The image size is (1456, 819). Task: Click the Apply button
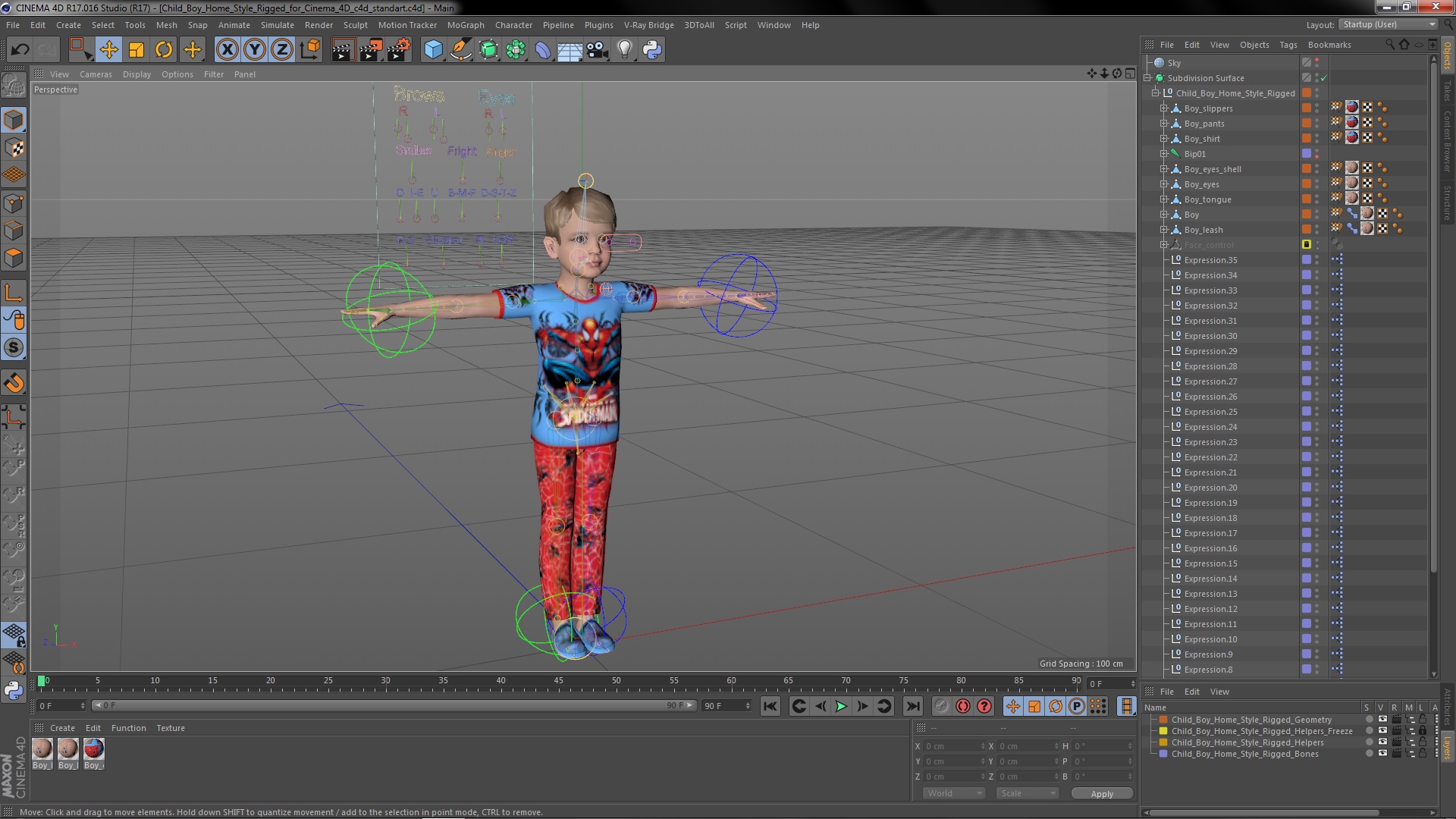coord(1102,793)
